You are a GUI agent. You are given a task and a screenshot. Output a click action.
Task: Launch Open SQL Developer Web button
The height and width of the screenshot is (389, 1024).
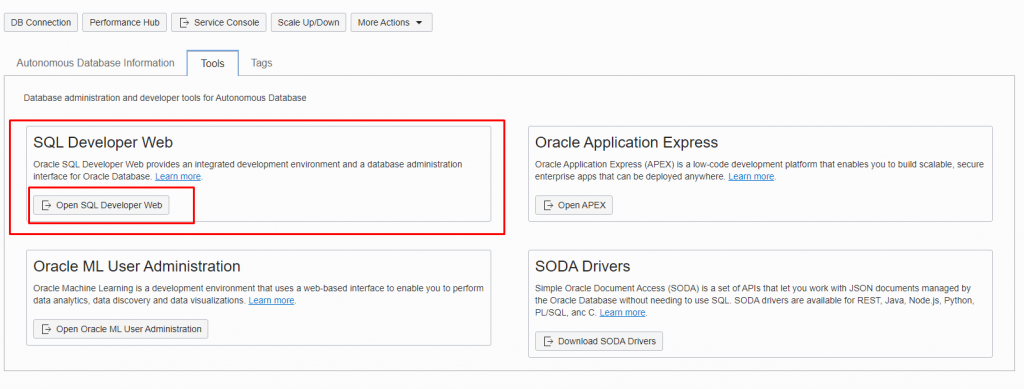(101, 205)
